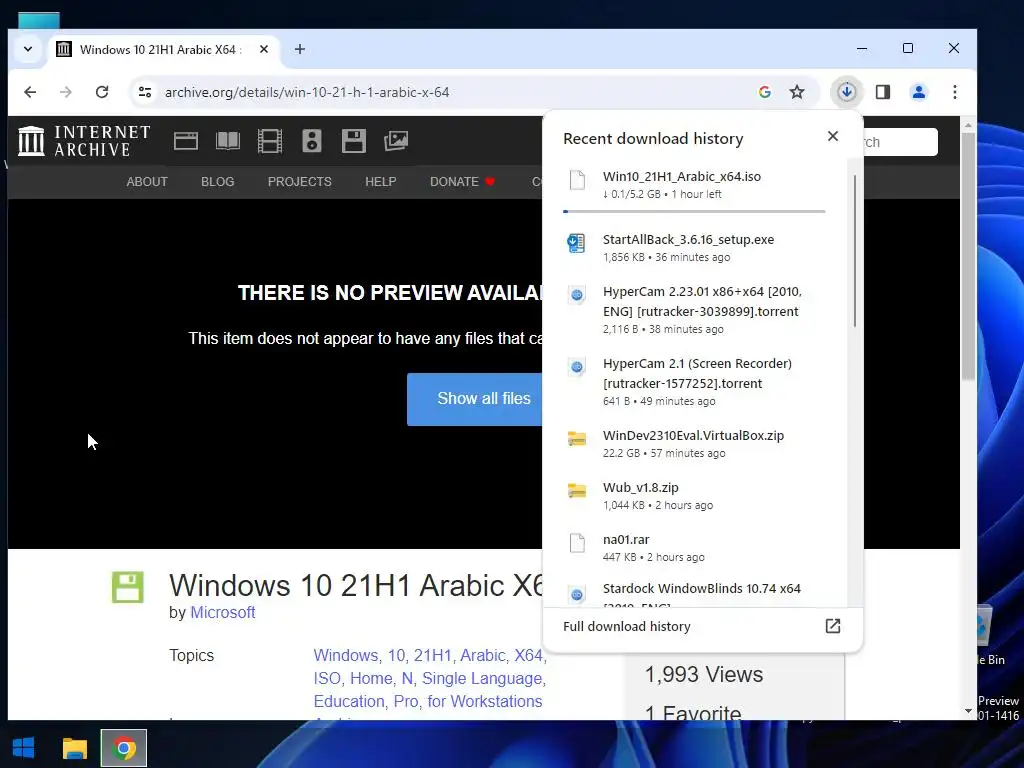1024x768 pixels.
Task: Bookmark this page with the star icon
Action: click(x=797, y=92)
